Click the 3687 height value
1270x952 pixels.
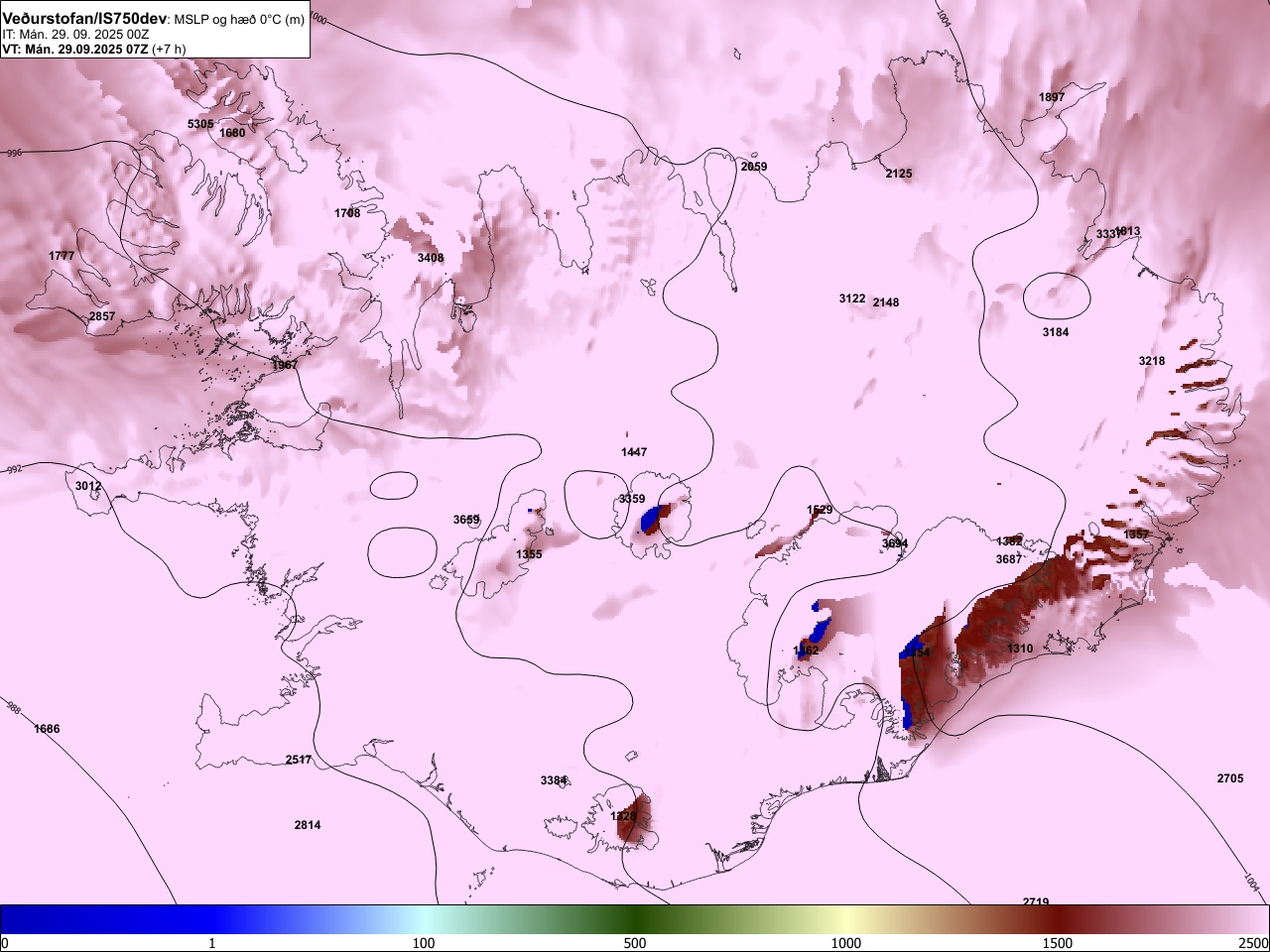[x=1009, y=559]
